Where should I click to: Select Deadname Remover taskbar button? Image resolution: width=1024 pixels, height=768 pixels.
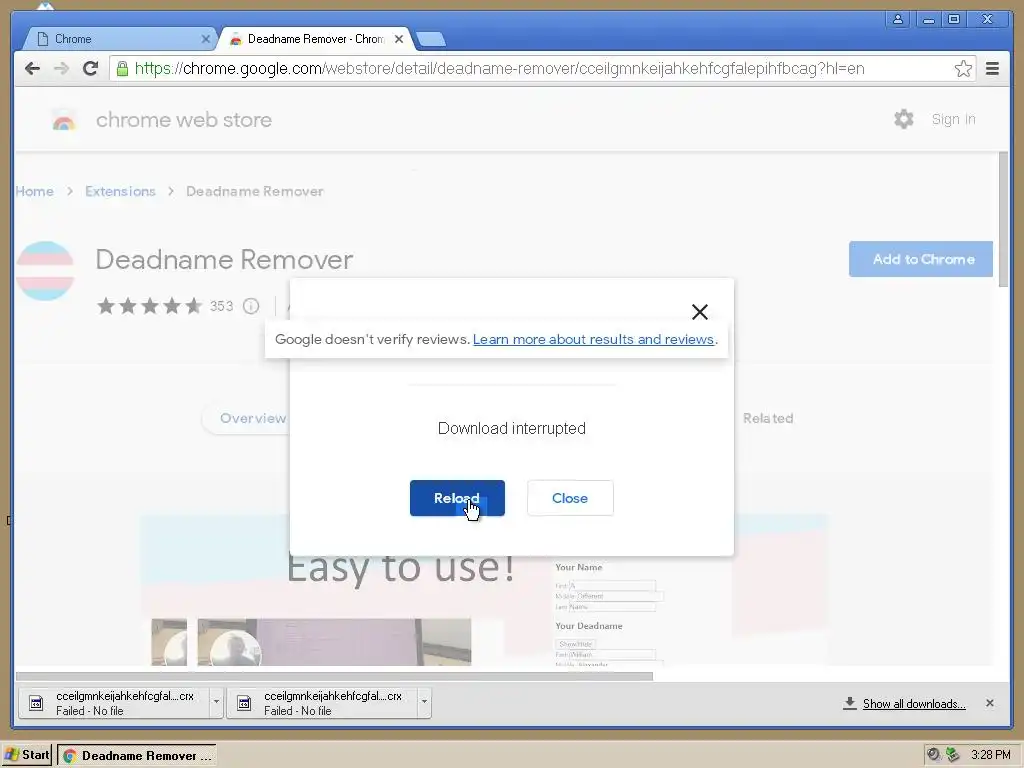pyautogui.click(x=136, y=756)
